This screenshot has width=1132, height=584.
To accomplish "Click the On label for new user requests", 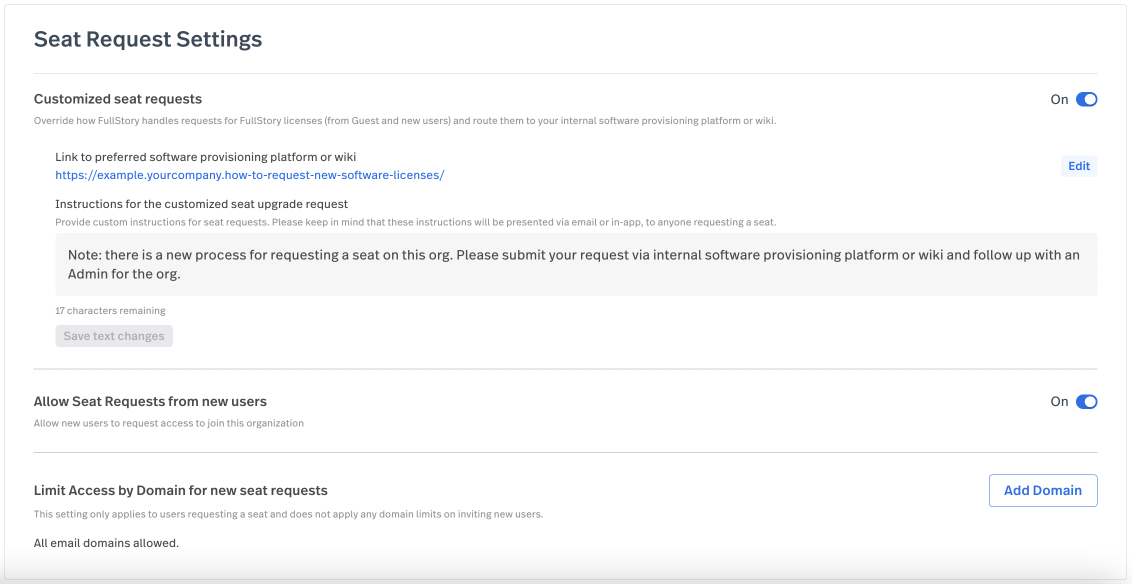I will pyautogui.click(x=1060, y=401).
